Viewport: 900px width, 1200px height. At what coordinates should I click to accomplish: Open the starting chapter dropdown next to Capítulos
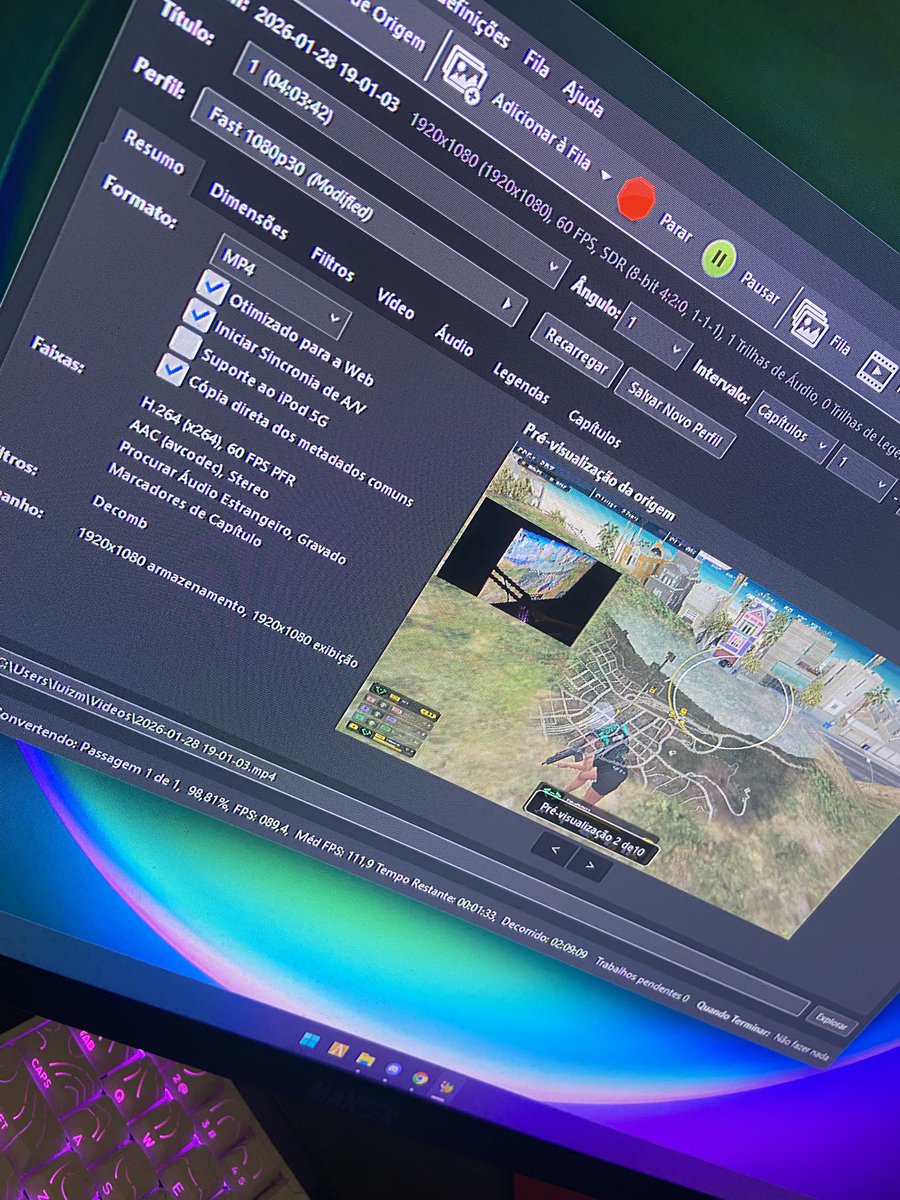(862, 474)
